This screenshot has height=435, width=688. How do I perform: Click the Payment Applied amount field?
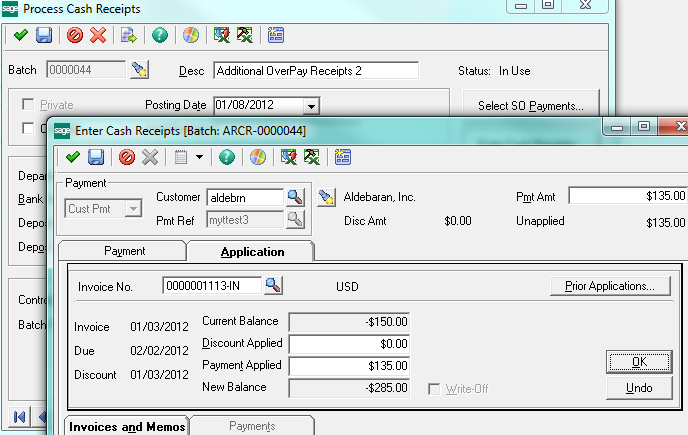[348, 365]
